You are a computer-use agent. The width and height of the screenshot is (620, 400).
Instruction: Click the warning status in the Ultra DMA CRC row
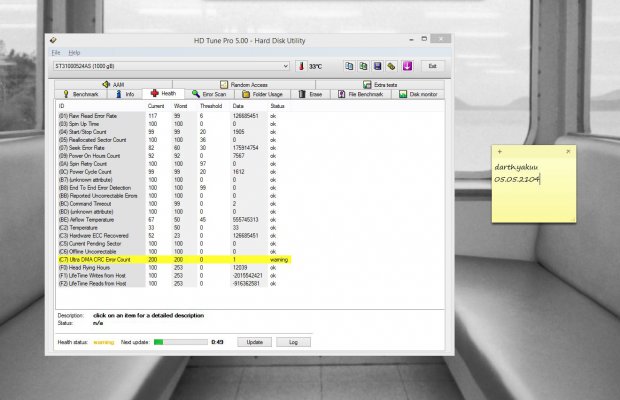[x=279, y=260]
